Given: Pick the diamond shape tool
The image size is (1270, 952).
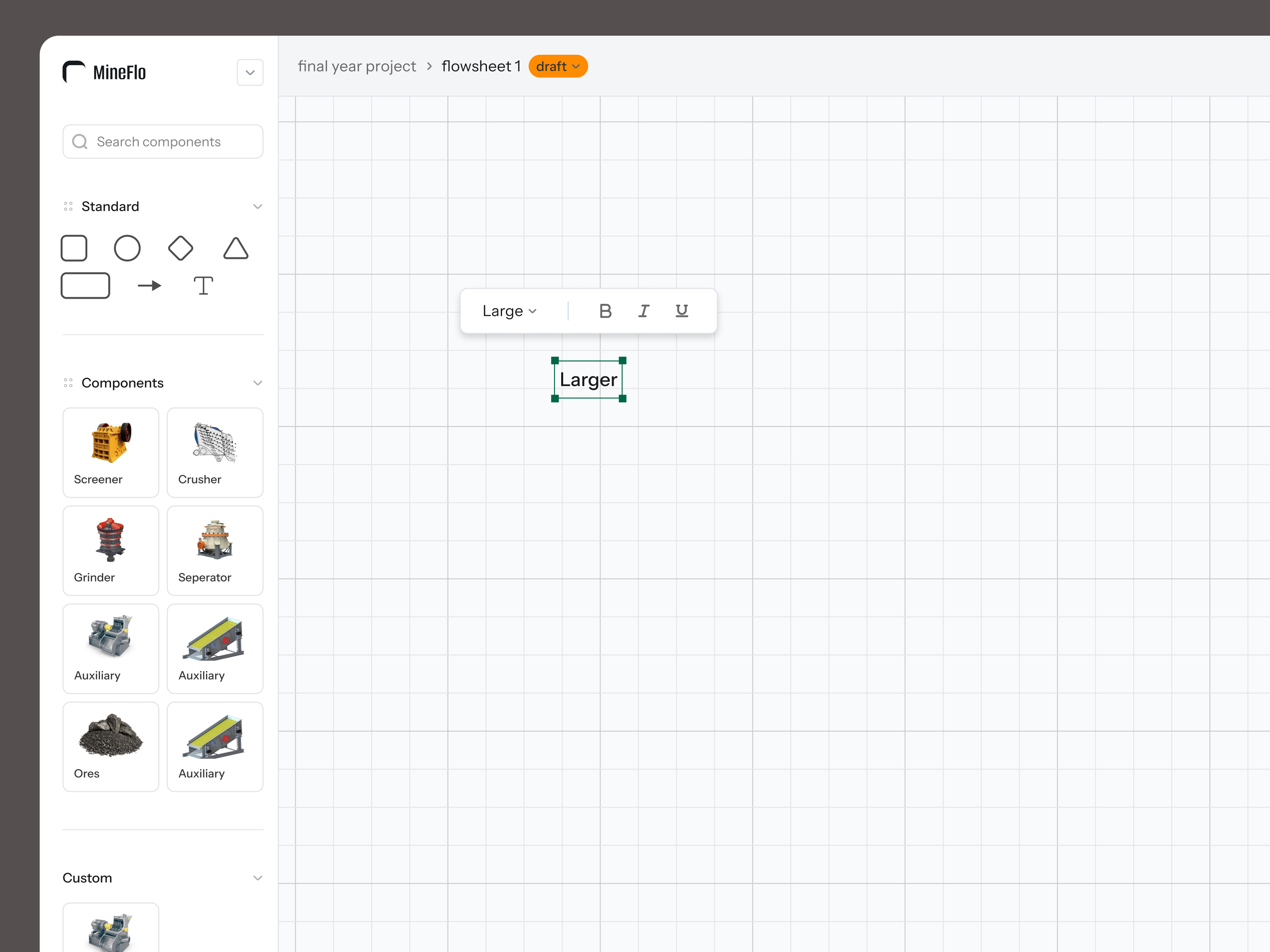Looking at the screenshot, I should pyautogui.click(x=180, y=248).
